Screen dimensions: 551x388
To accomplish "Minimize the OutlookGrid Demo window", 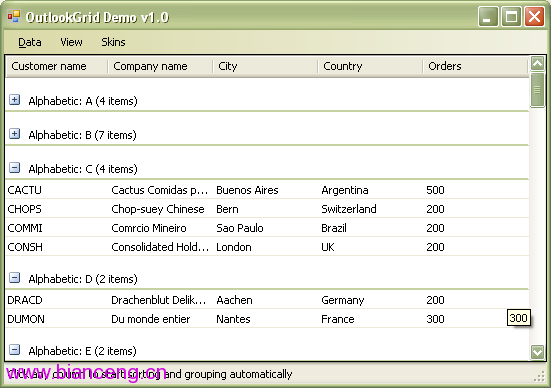I will click(x=488, y=17).
